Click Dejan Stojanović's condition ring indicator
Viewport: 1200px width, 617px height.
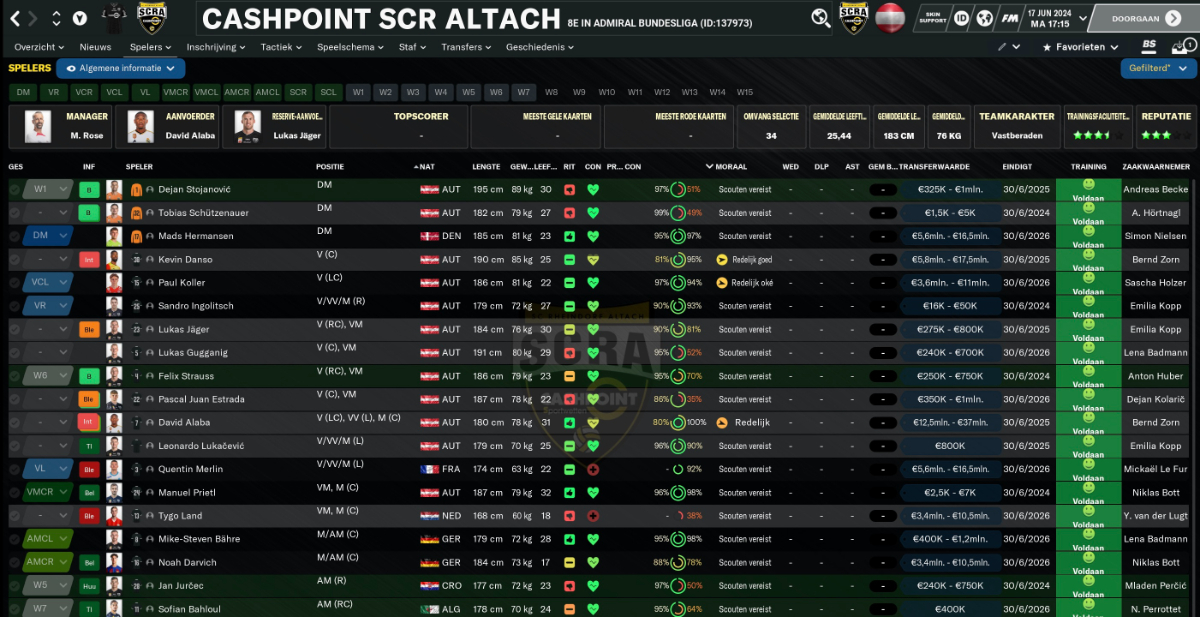(x=678, y=189)
